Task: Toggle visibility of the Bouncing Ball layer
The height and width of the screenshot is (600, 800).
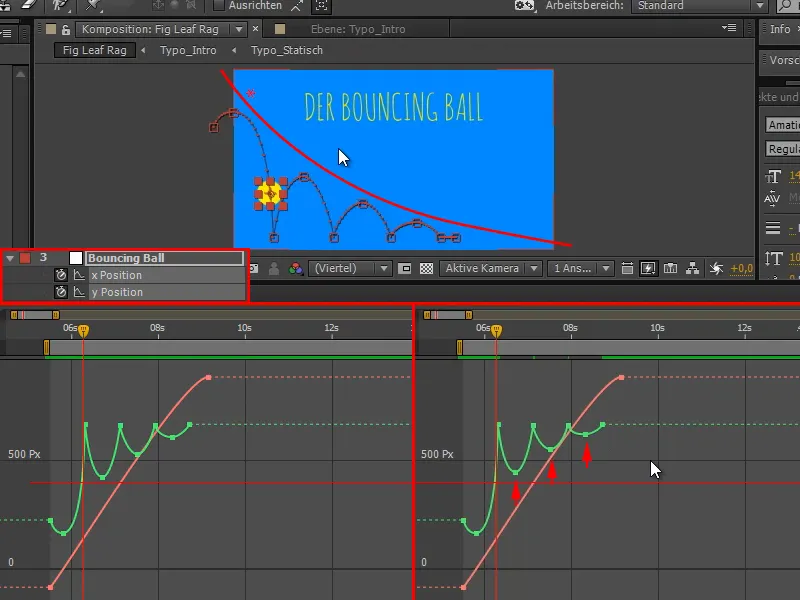Action: click(6, 260)
